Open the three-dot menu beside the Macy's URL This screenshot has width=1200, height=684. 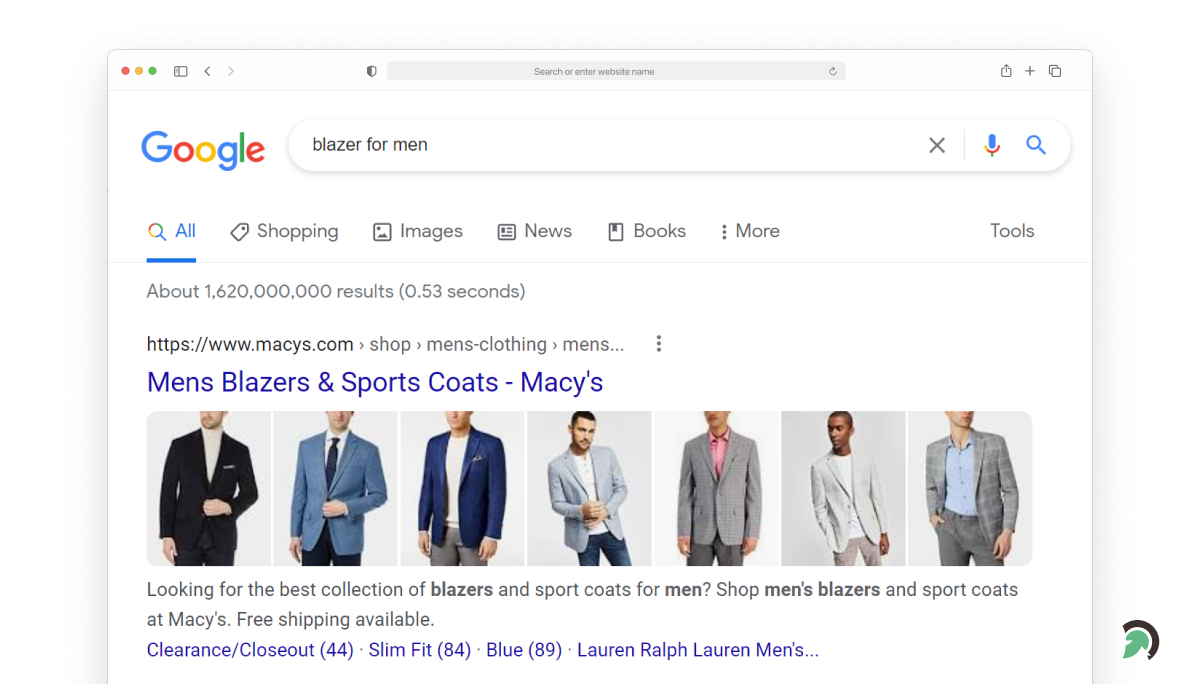click(x=659, y=343)
